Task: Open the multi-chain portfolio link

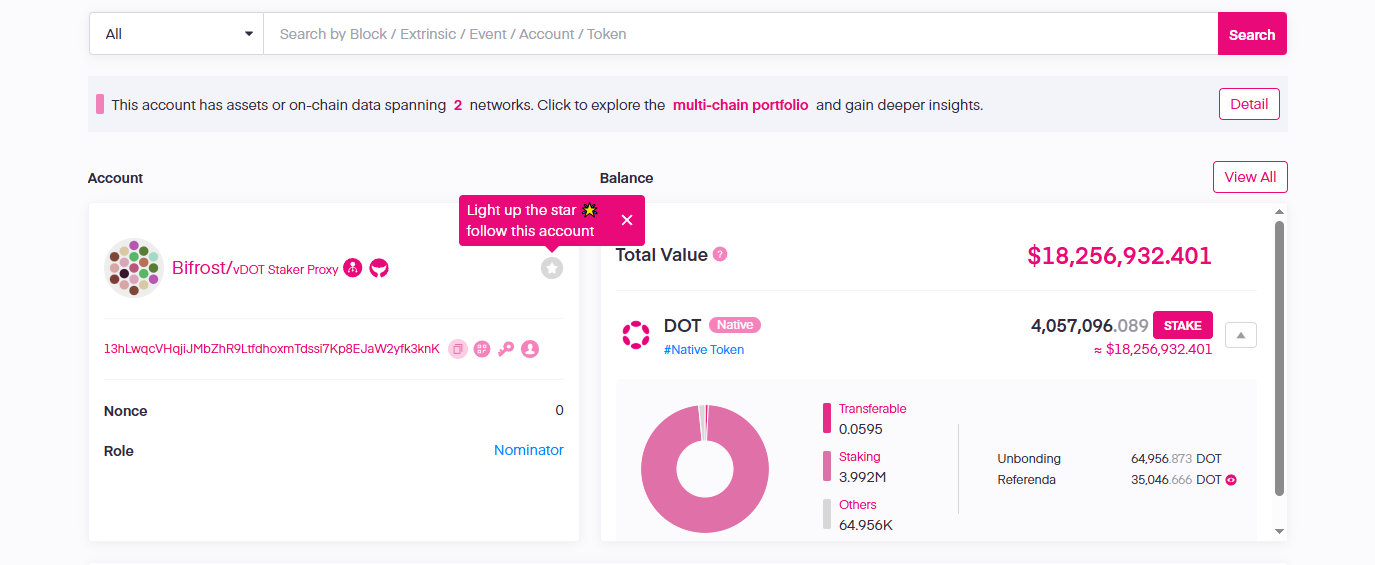Action: point(741,105)
